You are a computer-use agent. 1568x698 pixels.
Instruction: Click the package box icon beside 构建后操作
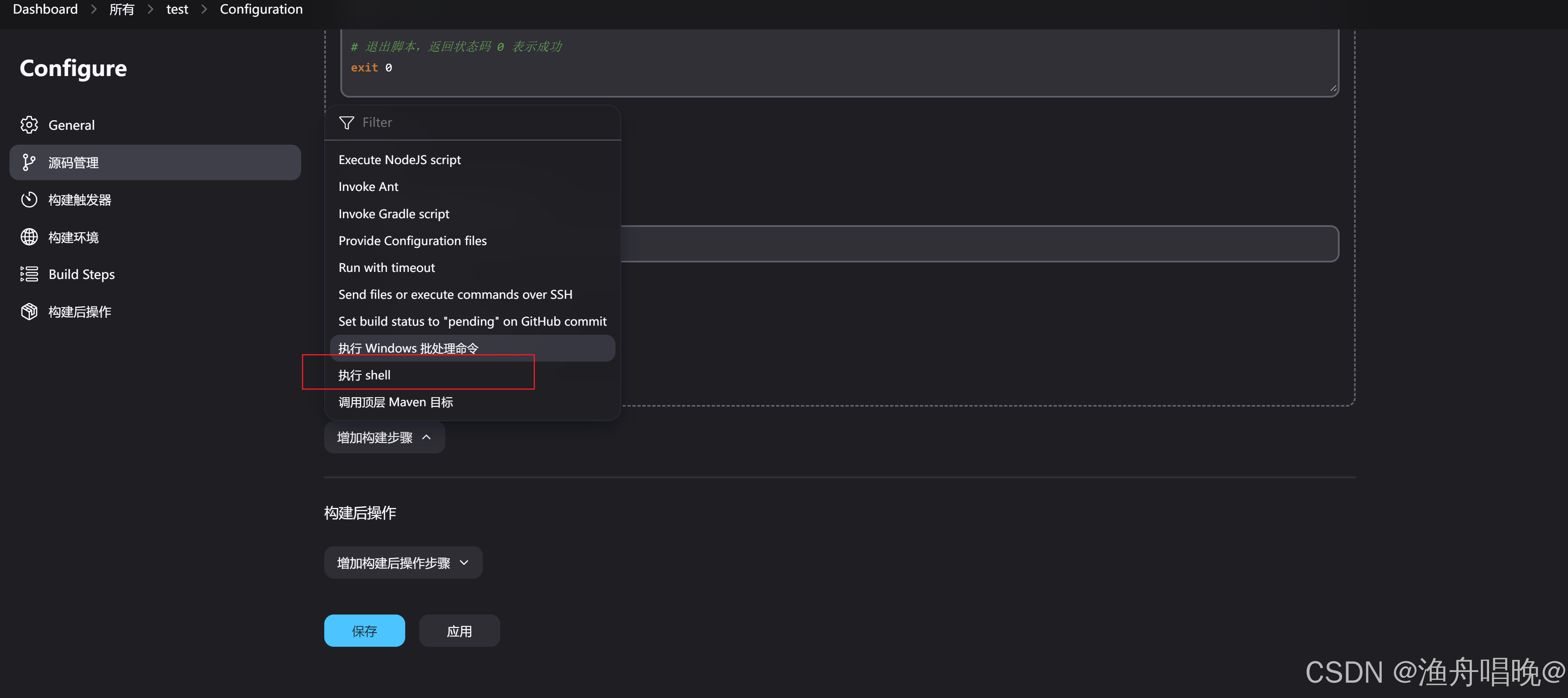(29, 311)
